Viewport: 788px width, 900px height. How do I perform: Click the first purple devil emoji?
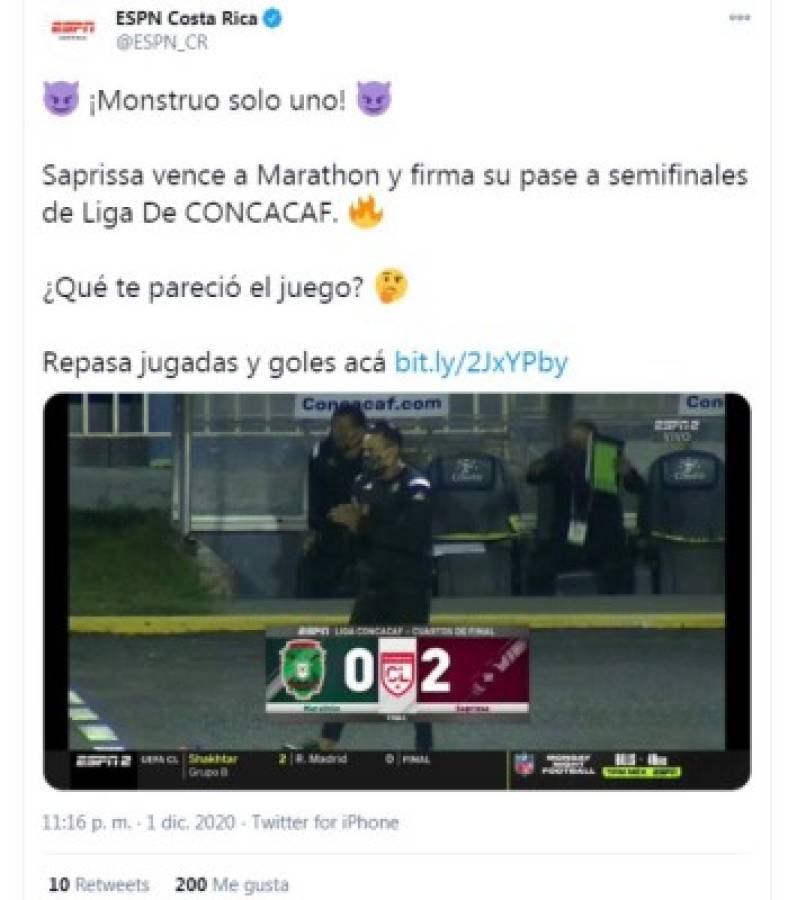click(x=61, y=98)
